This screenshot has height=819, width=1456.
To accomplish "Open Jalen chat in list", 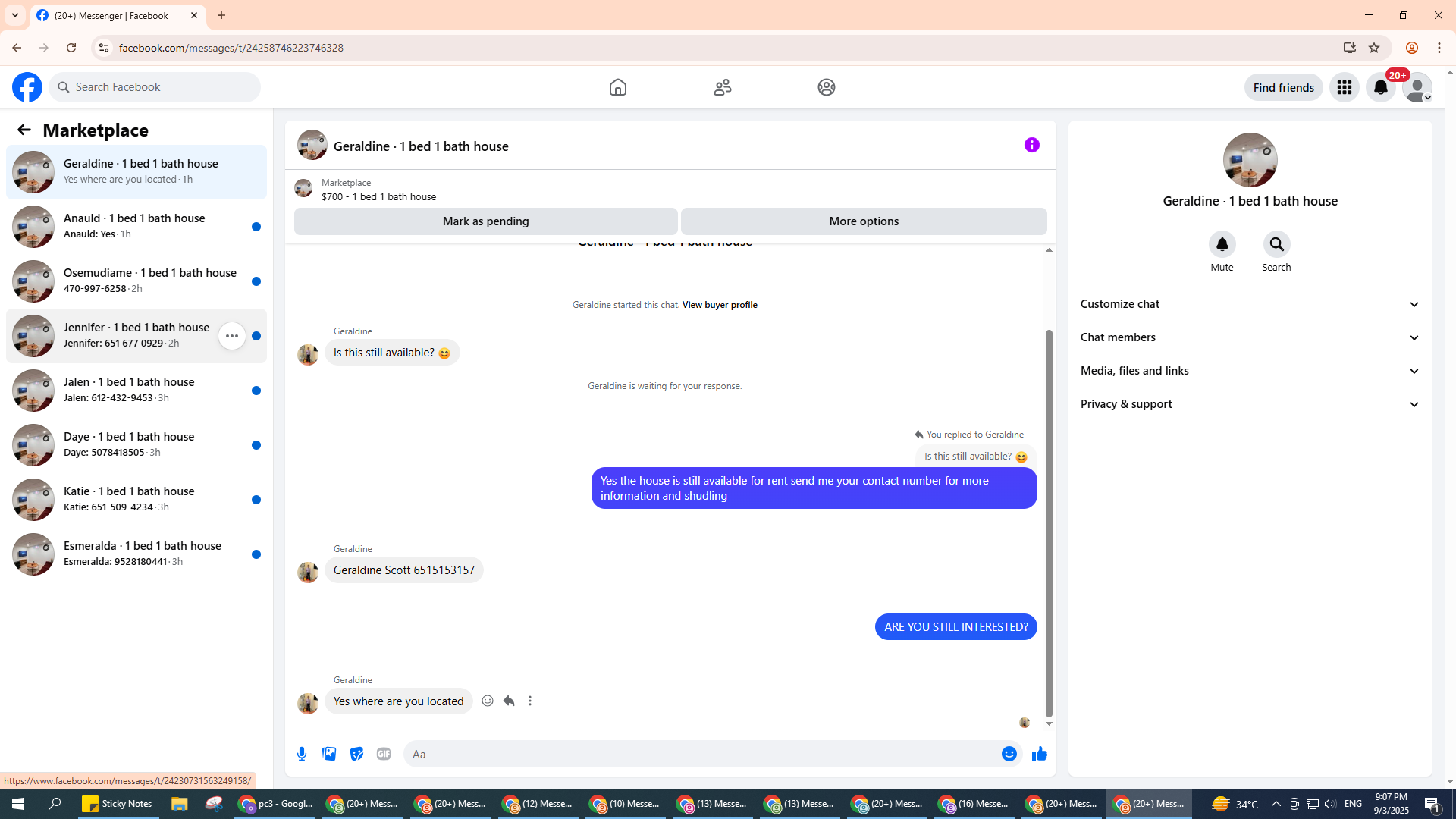I will click(136, 391).
